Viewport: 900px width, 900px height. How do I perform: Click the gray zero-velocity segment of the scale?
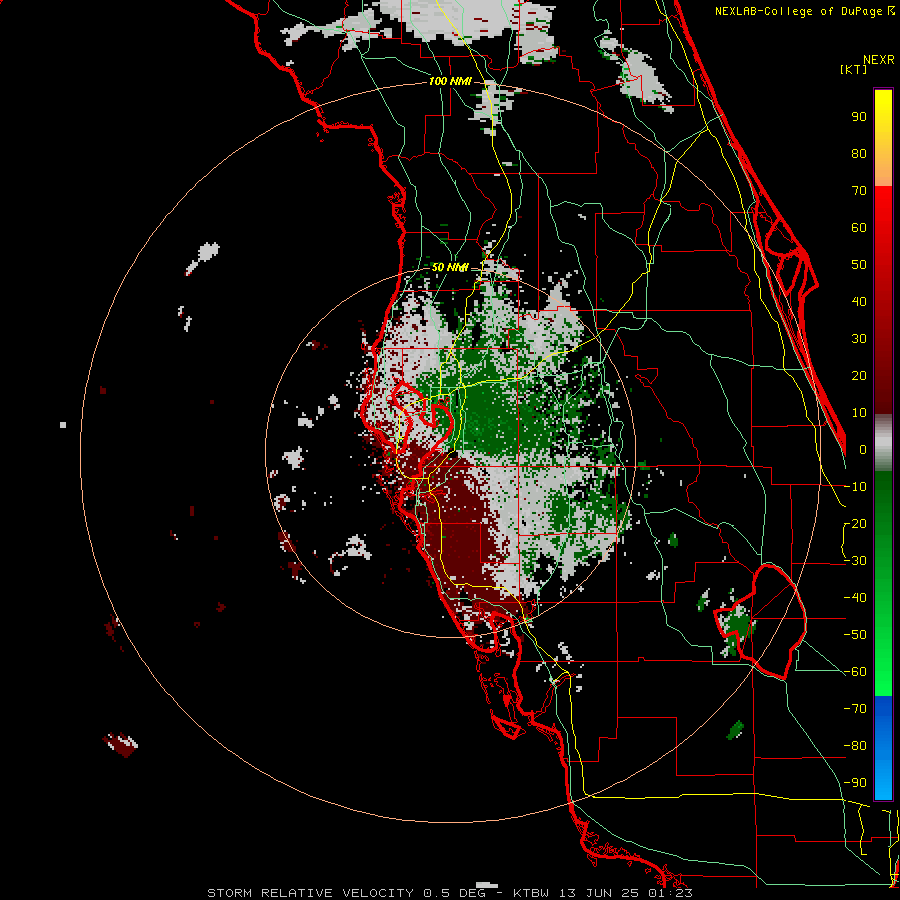pyautogui.click(x=883, y=443)
